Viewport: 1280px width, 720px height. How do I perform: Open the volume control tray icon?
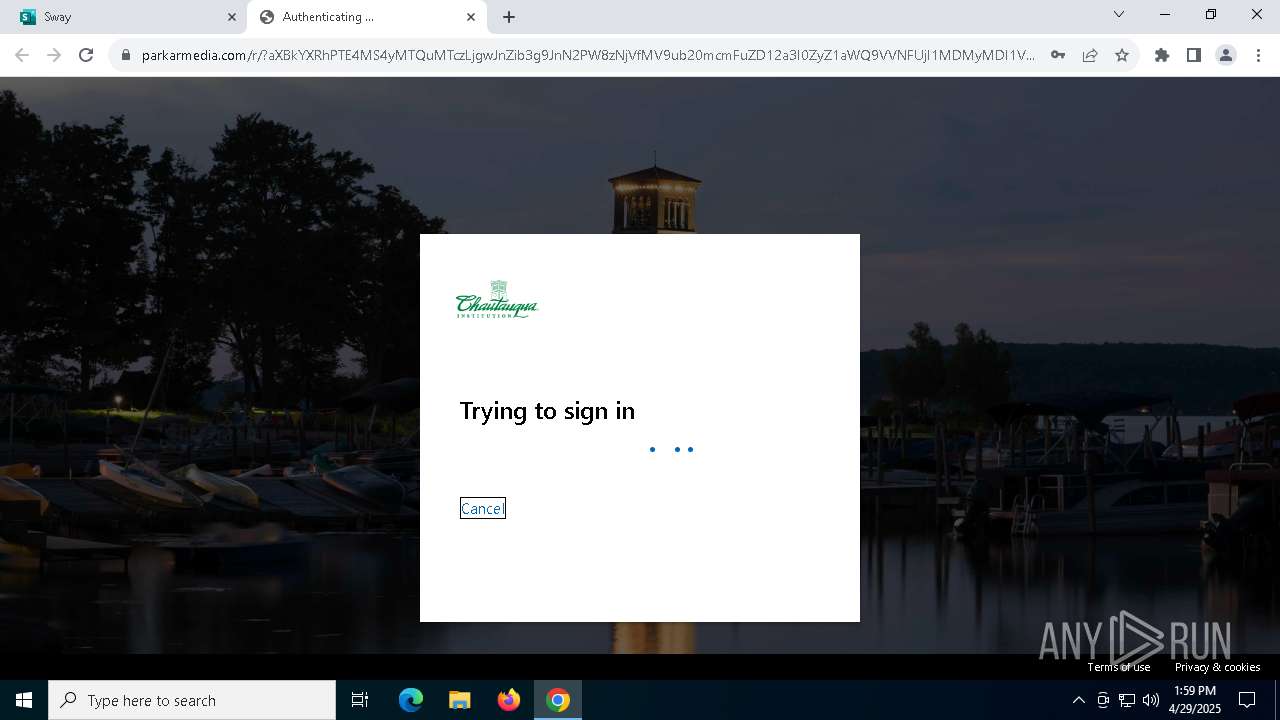(x=1151, y=700)
